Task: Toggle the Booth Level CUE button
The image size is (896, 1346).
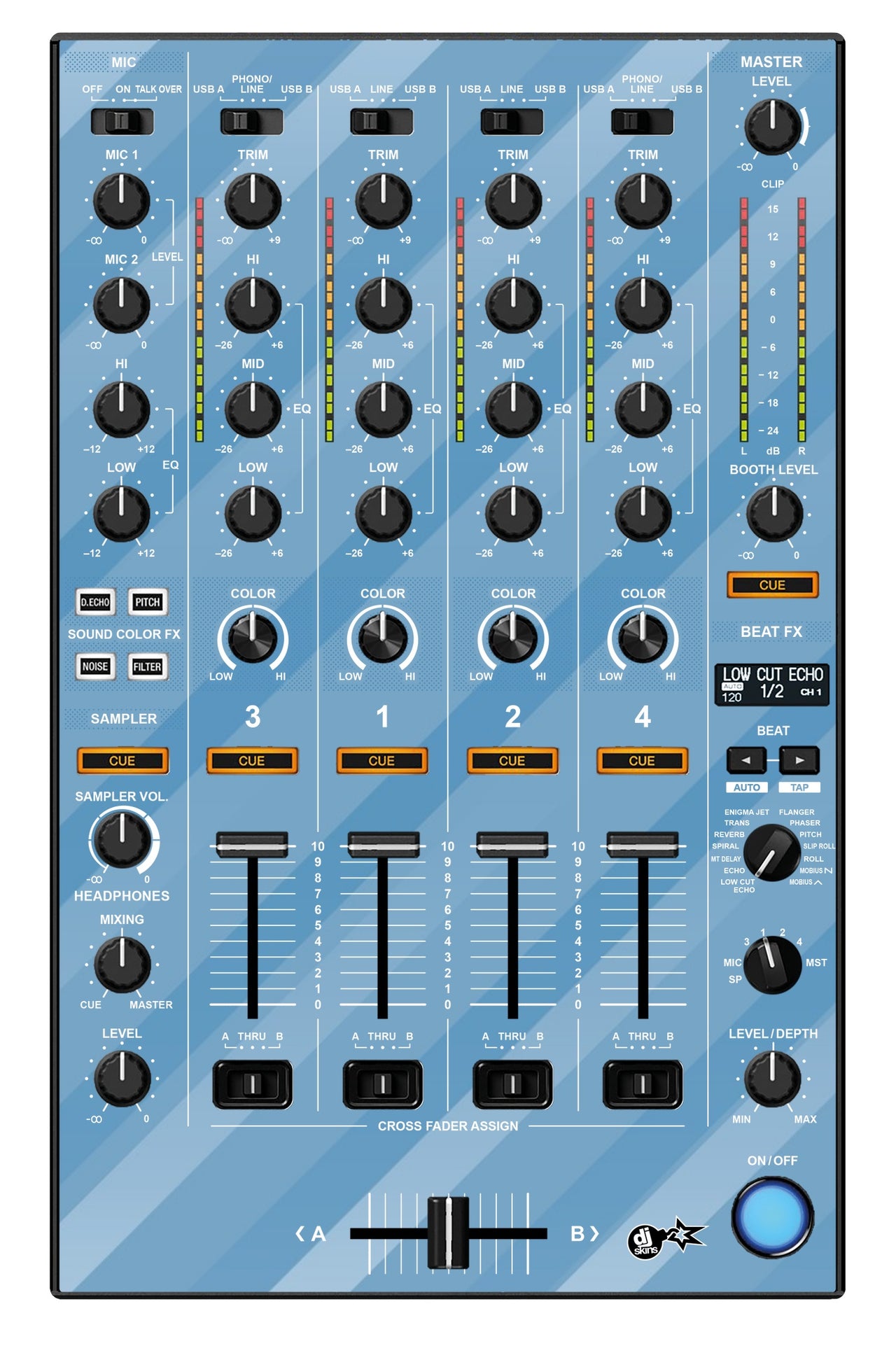Action: pos(773,585)
